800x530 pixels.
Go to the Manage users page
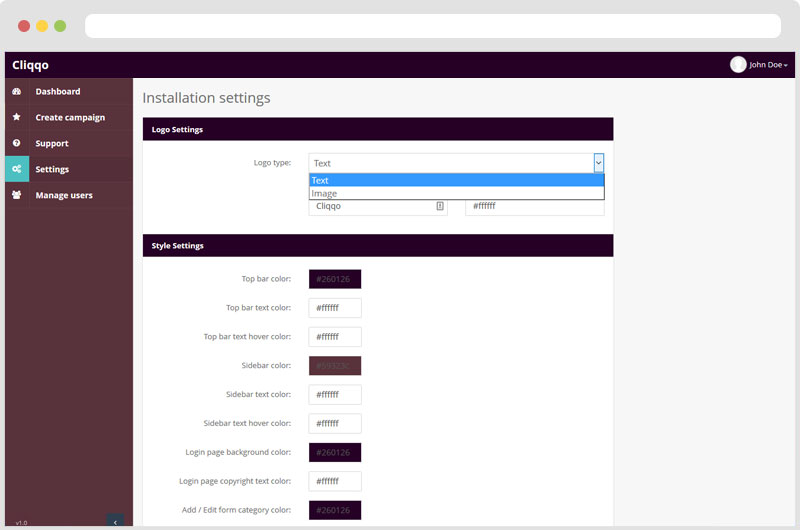64,196
